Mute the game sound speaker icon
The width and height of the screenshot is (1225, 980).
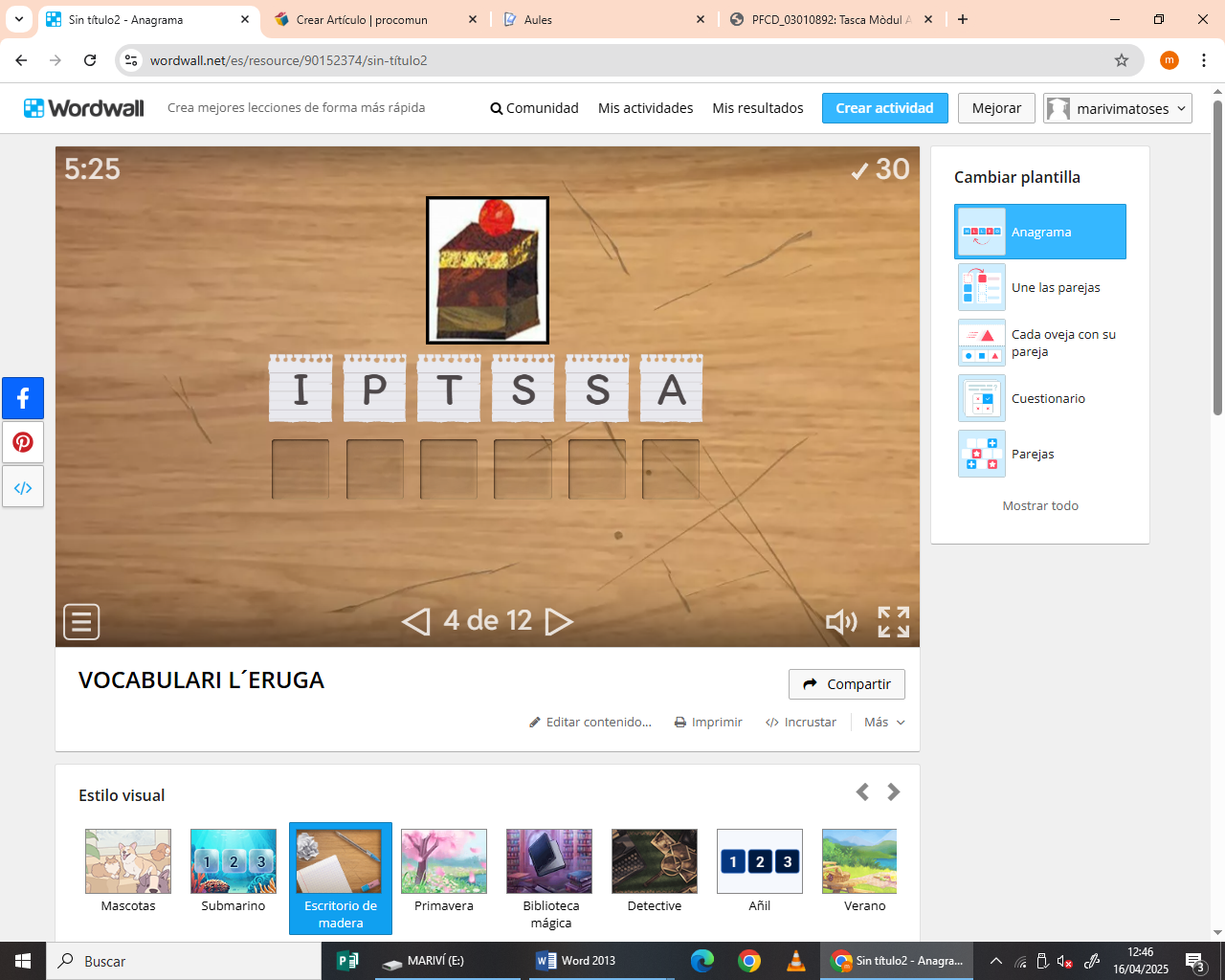[841, 622]
